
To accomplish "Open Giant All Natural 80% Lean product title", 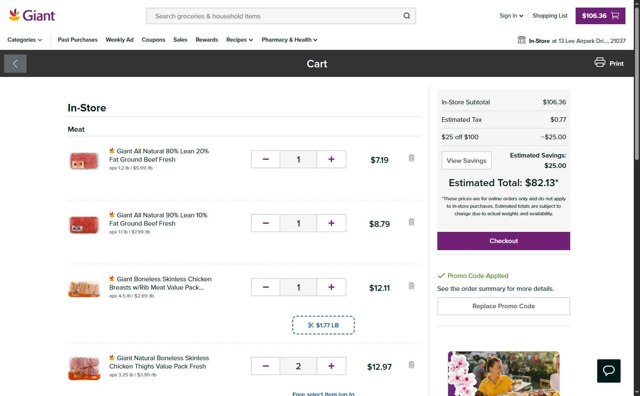I will pos(159,155).
